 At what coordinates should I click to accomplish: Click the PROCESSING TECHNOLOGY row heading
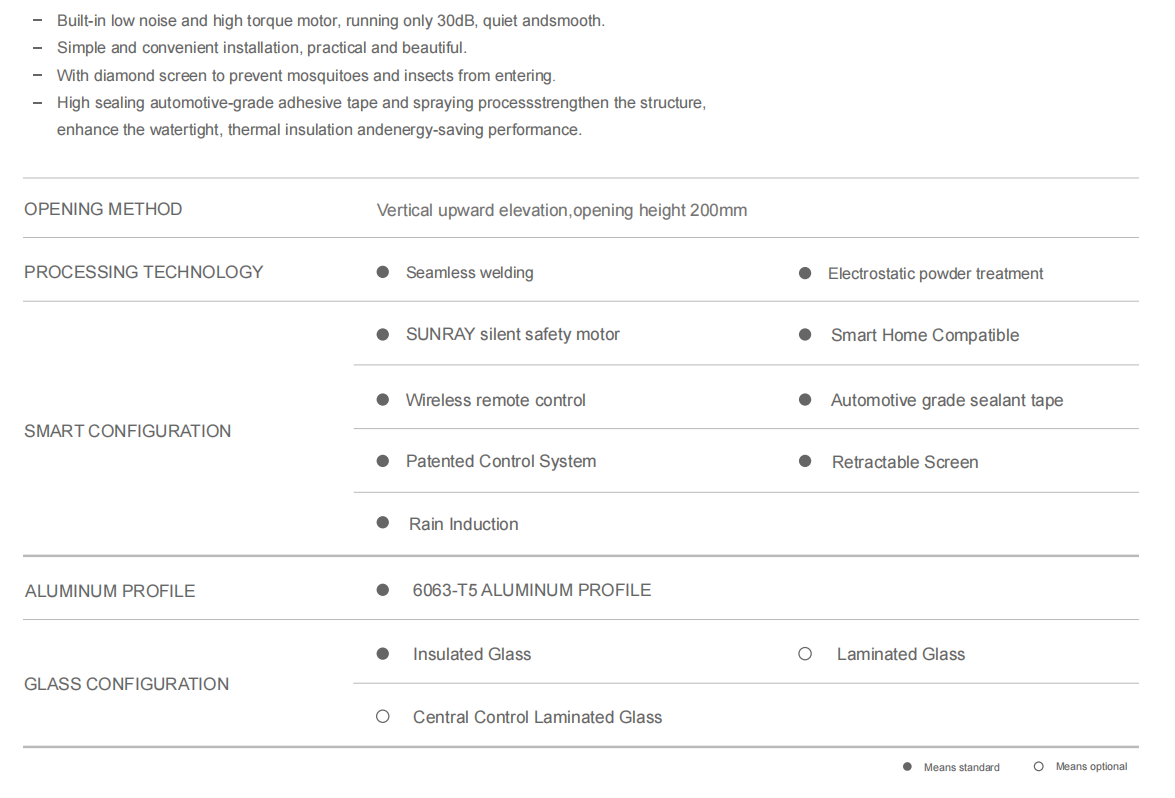click(144, 272)
